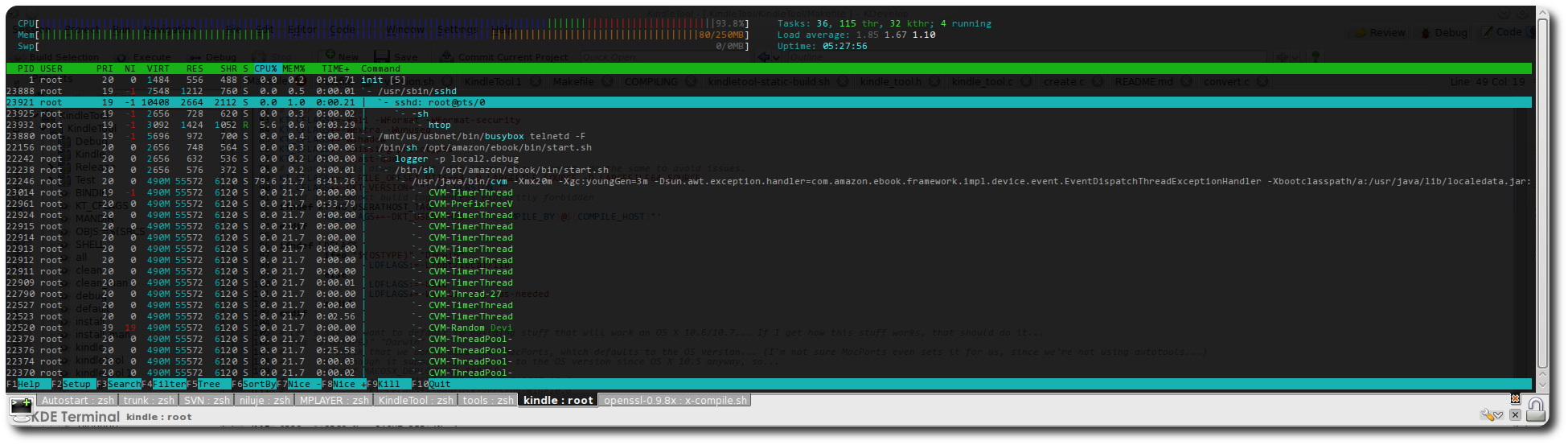The height and width of the screenshot is (445, 1568).
Task: Select the 'busybox telnetd -F' process row
Action: pos(769,136)
